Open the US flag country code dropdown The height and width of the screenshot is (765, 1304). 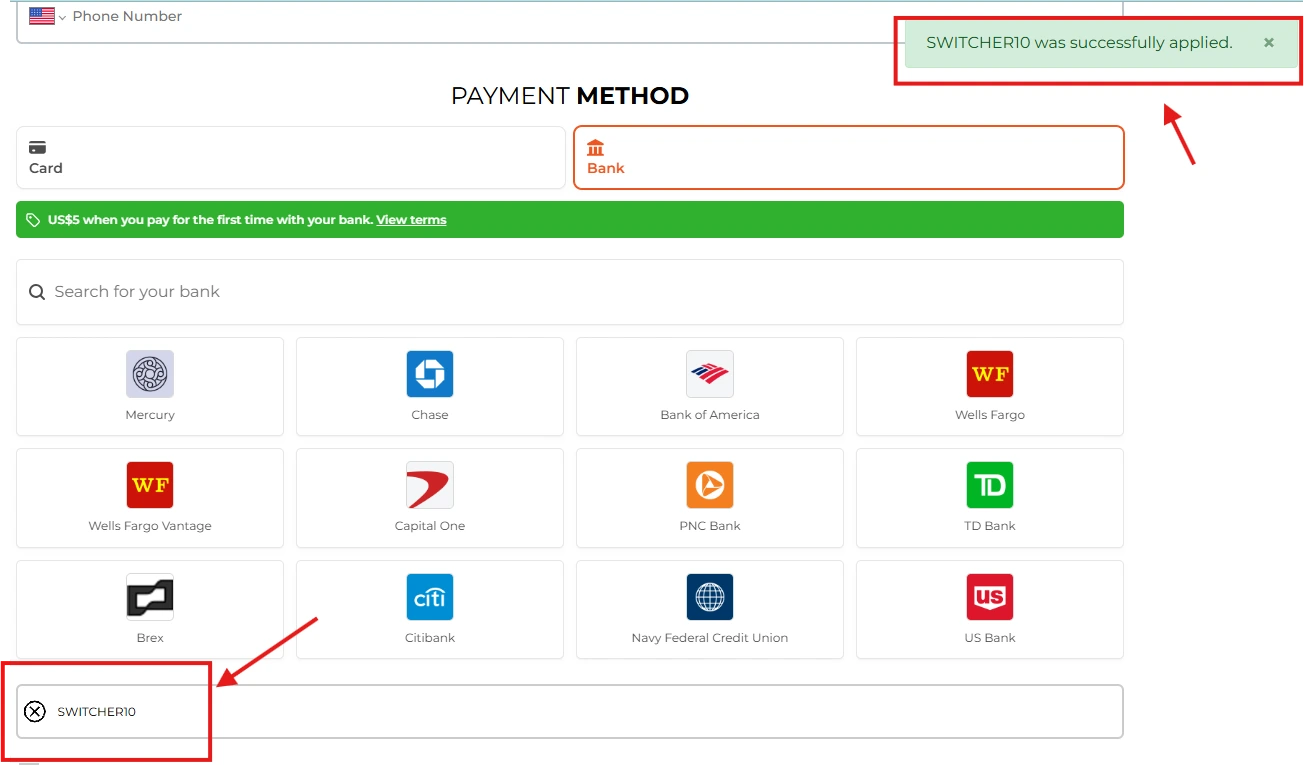pyautogui.click(x=47, y=16)
